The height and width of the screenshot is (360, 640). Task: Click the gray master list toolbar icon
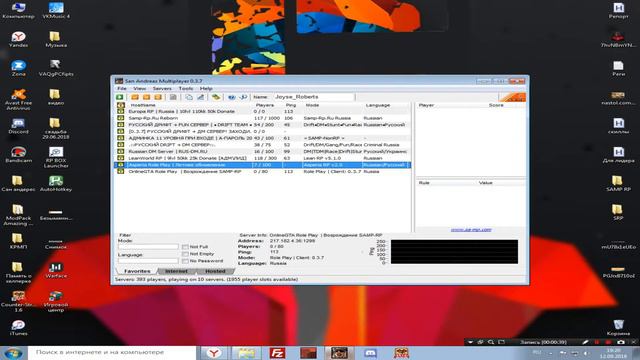[173, 97]
